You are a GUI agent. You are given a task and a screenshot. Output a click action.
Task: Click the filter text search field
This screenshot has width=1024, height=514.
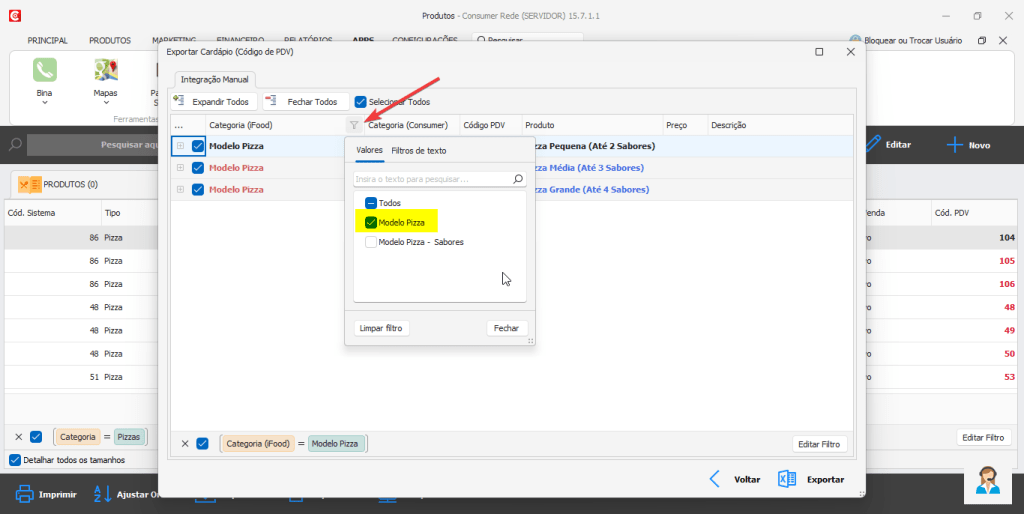432,179
